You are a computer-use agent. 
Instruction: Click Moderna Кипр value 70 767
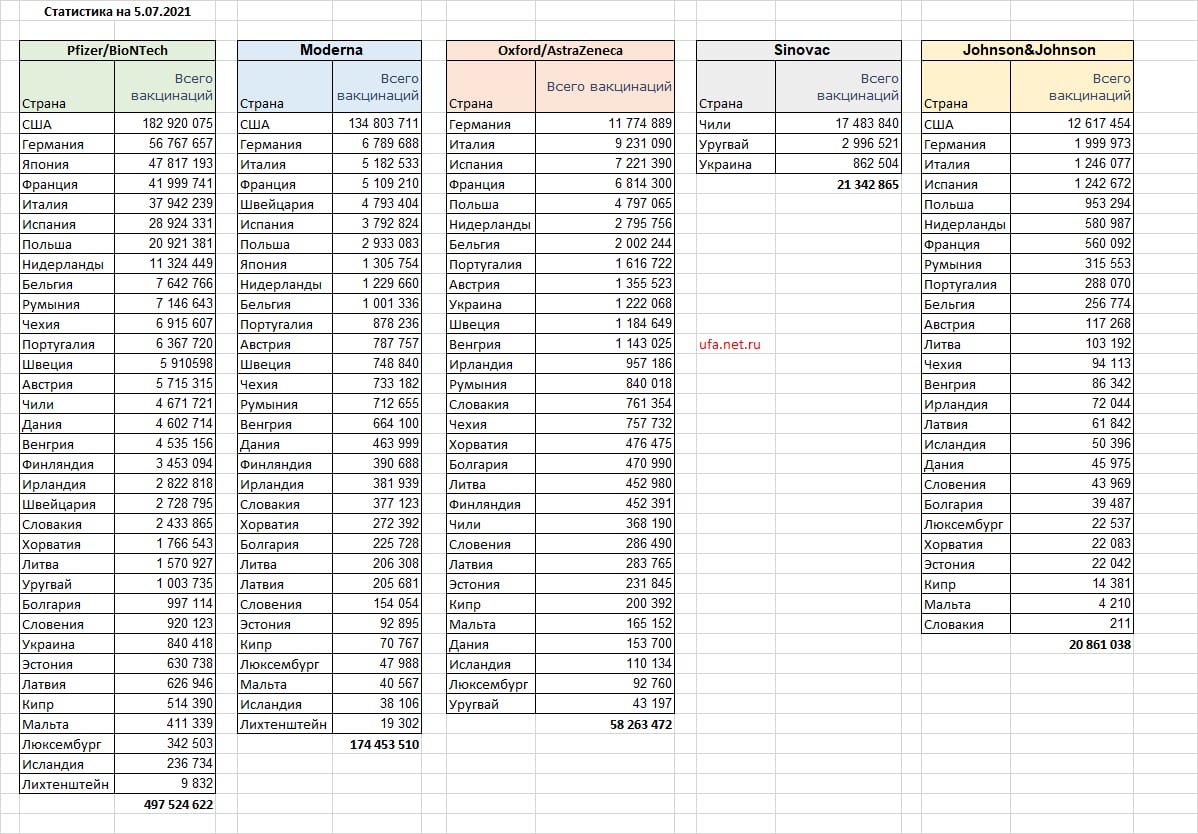(x=377, y=644)
